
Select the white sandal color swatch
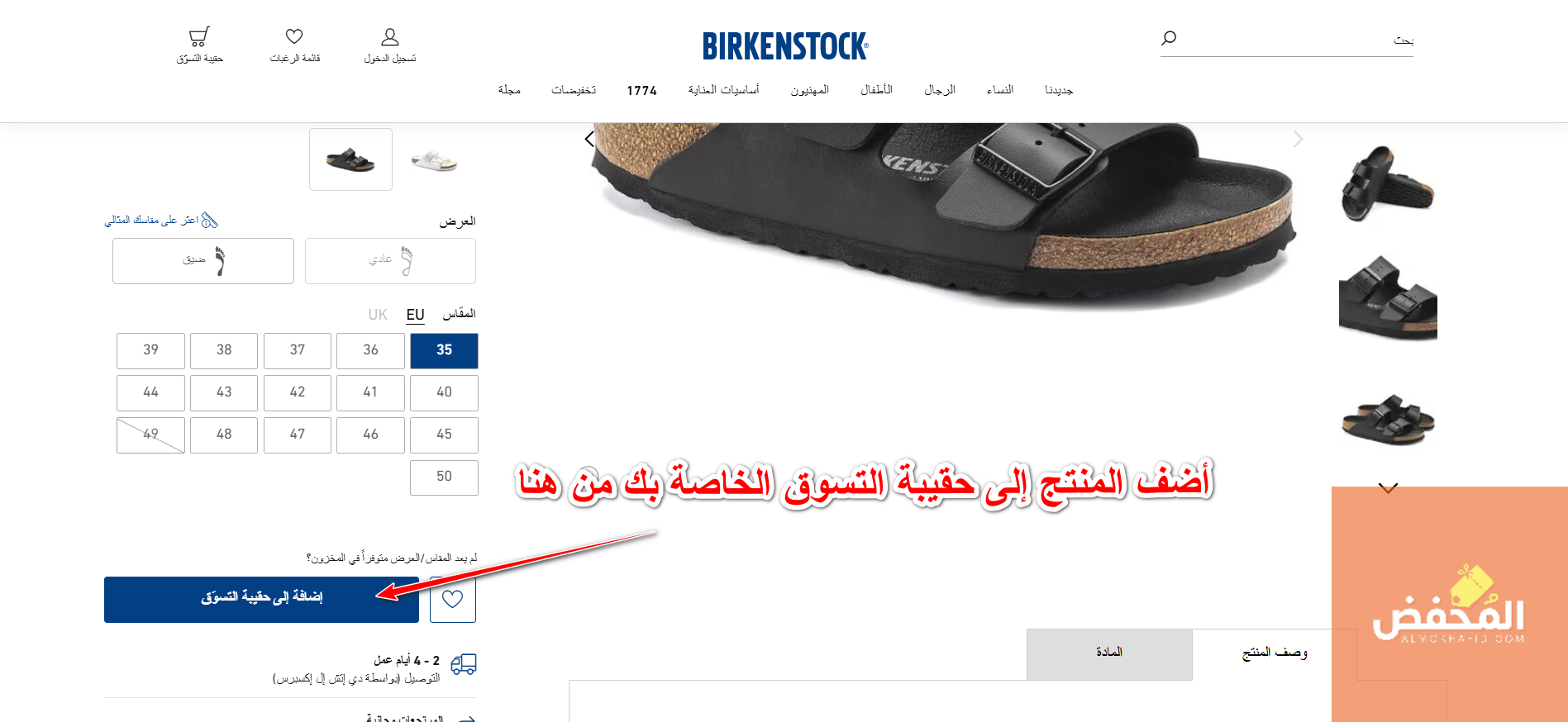pyautogui.click(x=434, y=159)
